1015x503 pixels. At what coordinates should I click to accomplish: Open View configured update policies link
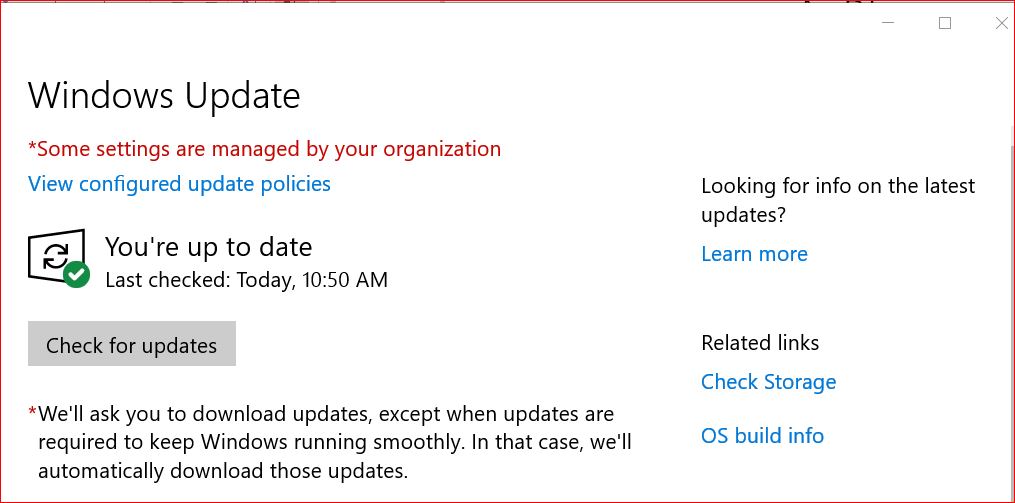(179, 184)
